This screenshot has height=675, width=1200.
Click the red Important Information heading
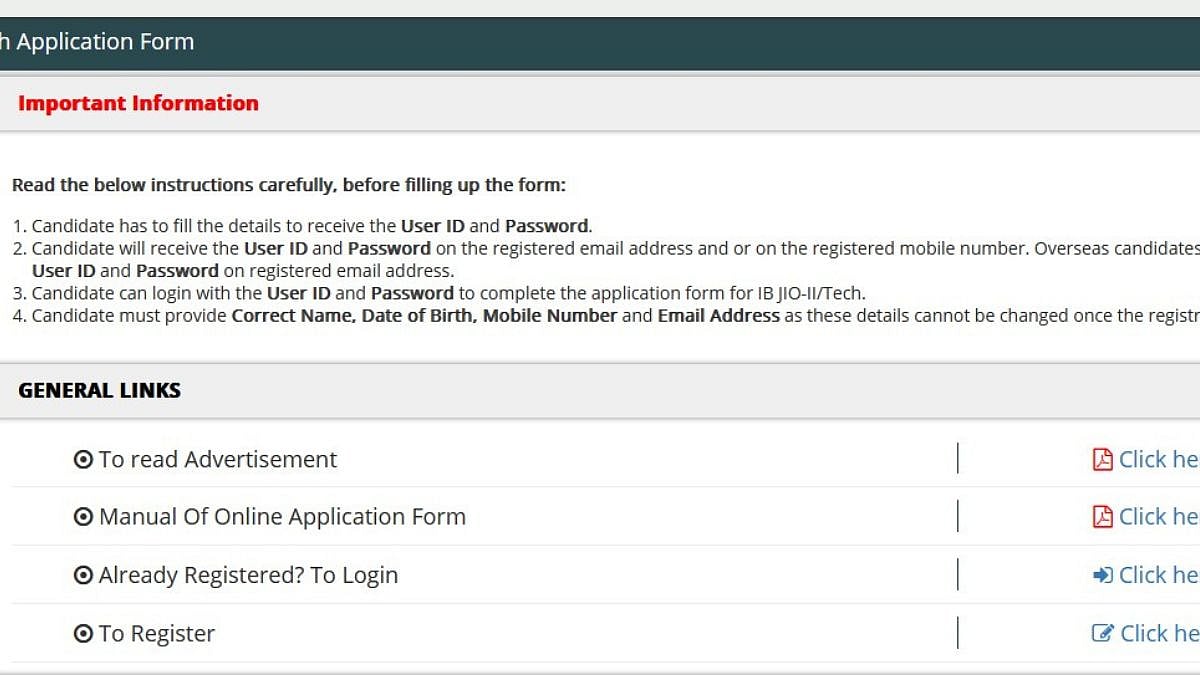[x=138, y=103]
